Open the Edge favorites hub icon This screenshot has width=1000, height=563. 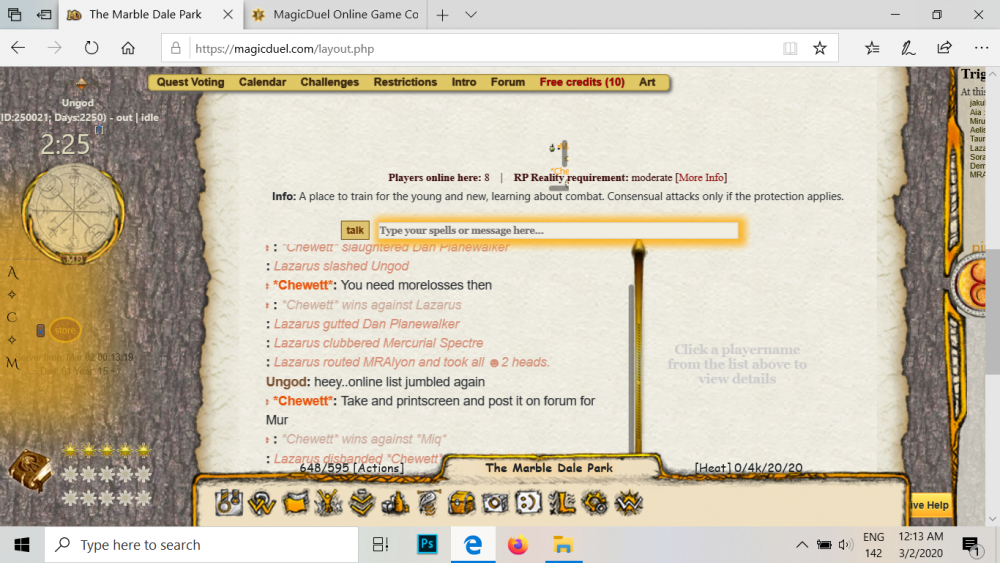872,48
